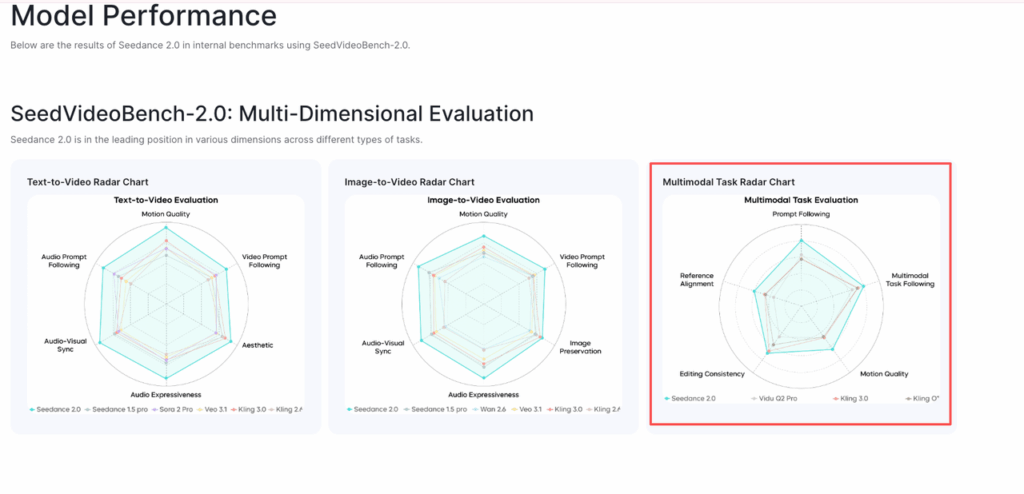The width and height of the screenshot is (1024, 494).
Task: Click the SeedVideoBench-2.0 Multi-Dimensional Evaluation heading
Action: click(x=272, y=114)
